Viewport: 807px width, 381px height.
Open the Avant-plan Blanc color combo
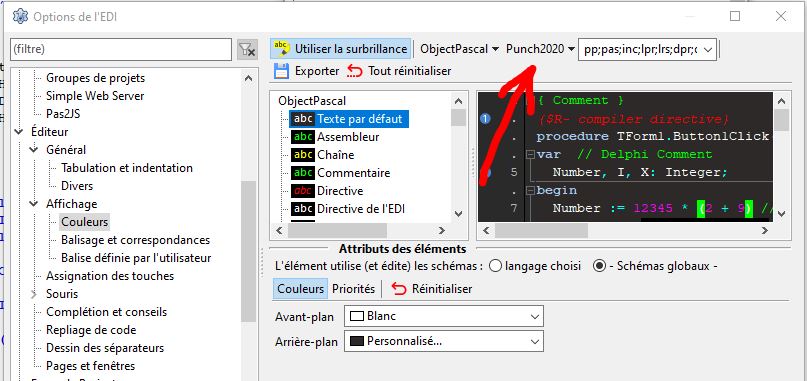[x=444, y=316]
